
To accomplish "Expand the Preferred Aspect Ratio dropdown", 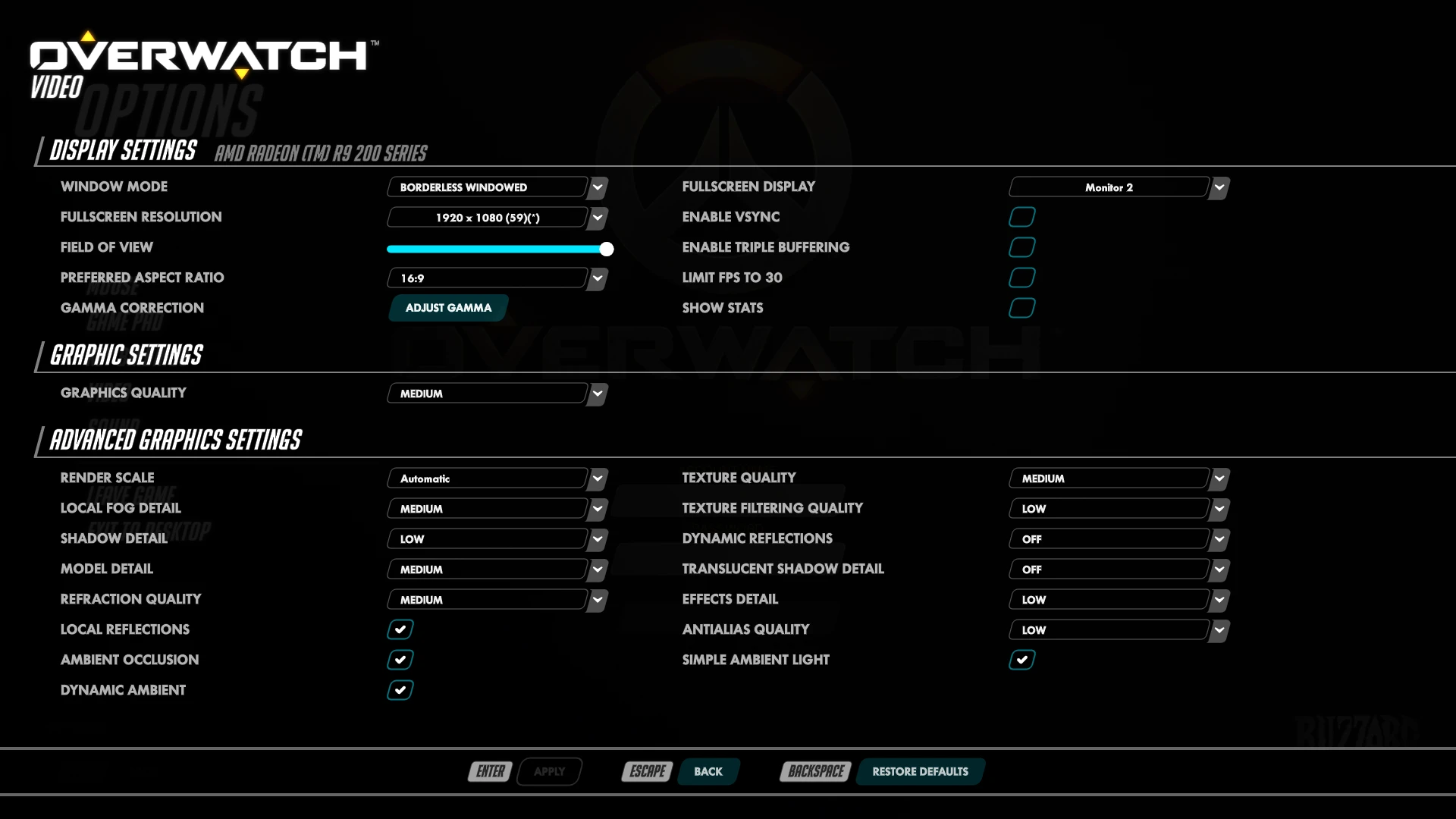I will (x=597, y=278).
